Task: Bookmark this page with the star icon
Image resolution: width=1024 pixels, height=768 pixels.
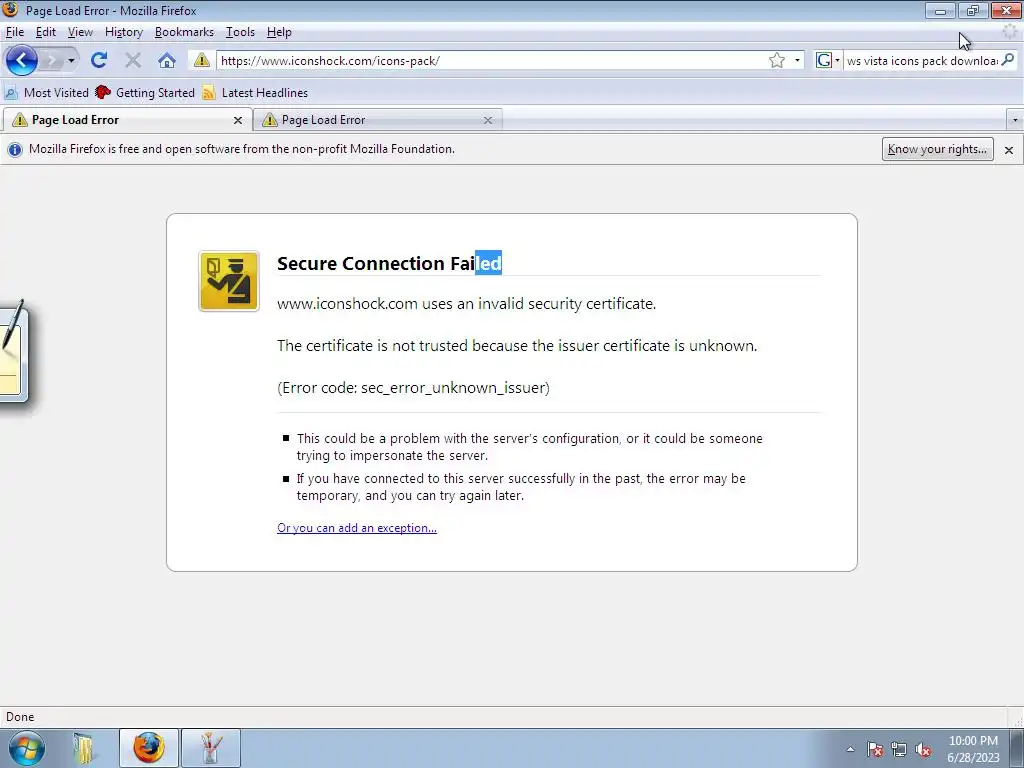Action: [776, 61]
